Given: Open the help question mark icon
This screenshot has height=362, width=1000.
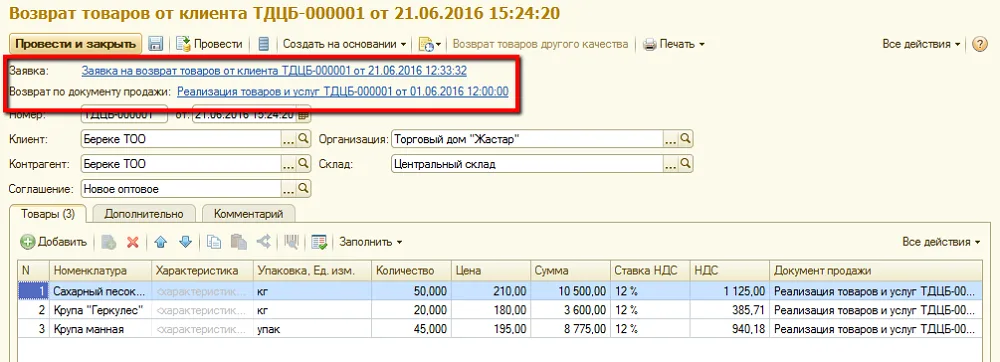Looking at the screenshot, I should coord(980,44).
